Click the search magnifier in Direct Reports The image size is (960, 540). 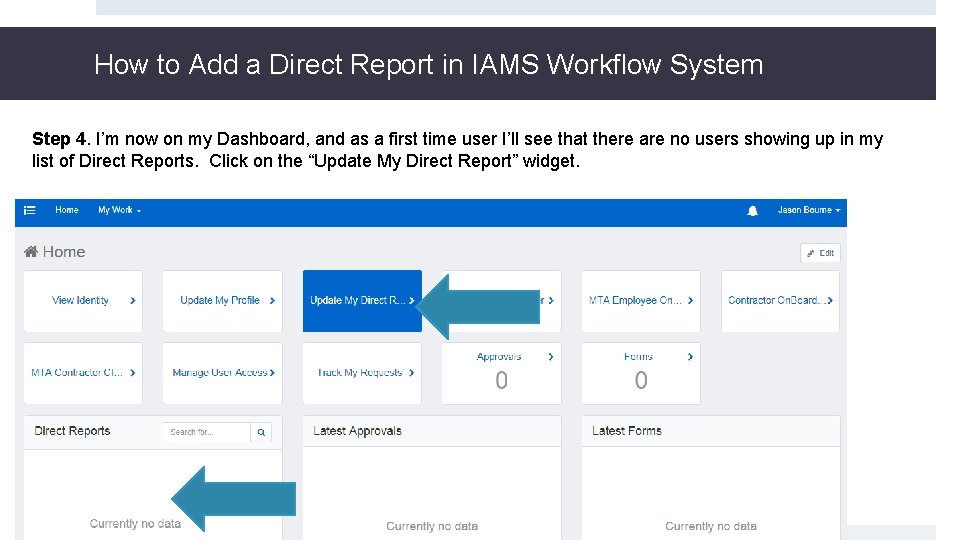(x=261, y=432)
